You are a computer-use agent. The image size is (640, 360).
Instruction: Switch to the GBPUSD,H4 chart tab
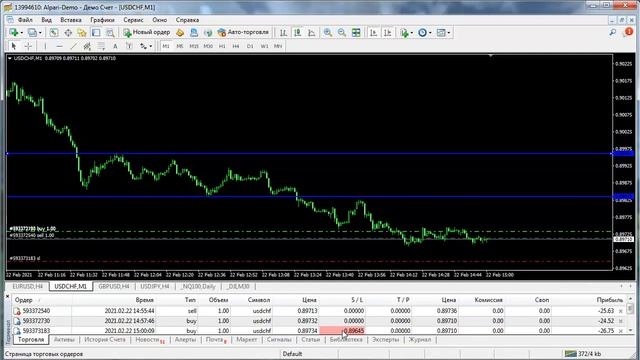pyautogui.click(x=114, y=286)
